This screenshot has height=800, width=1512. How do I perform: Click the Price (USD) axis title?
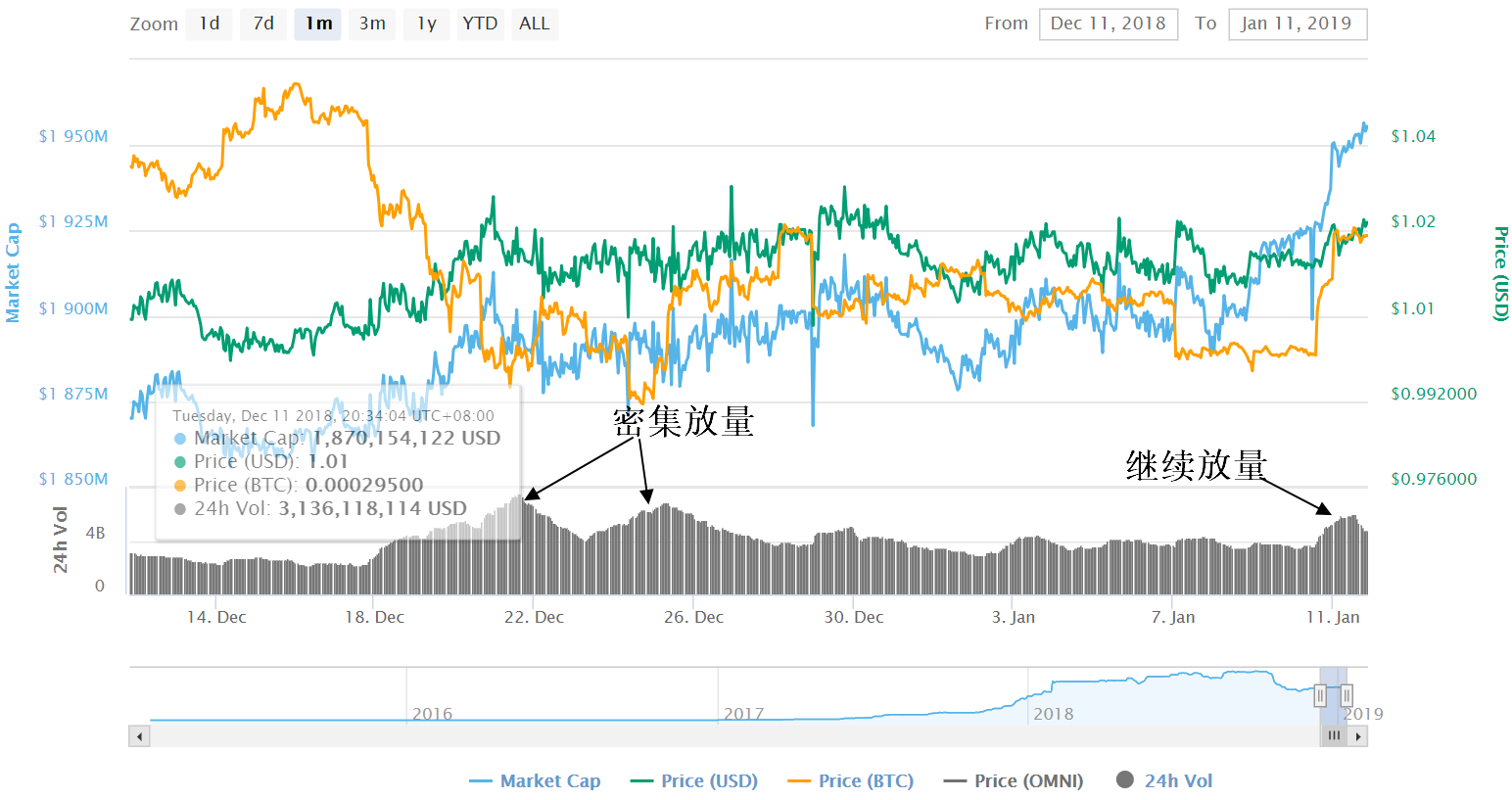coord(1500,273)
